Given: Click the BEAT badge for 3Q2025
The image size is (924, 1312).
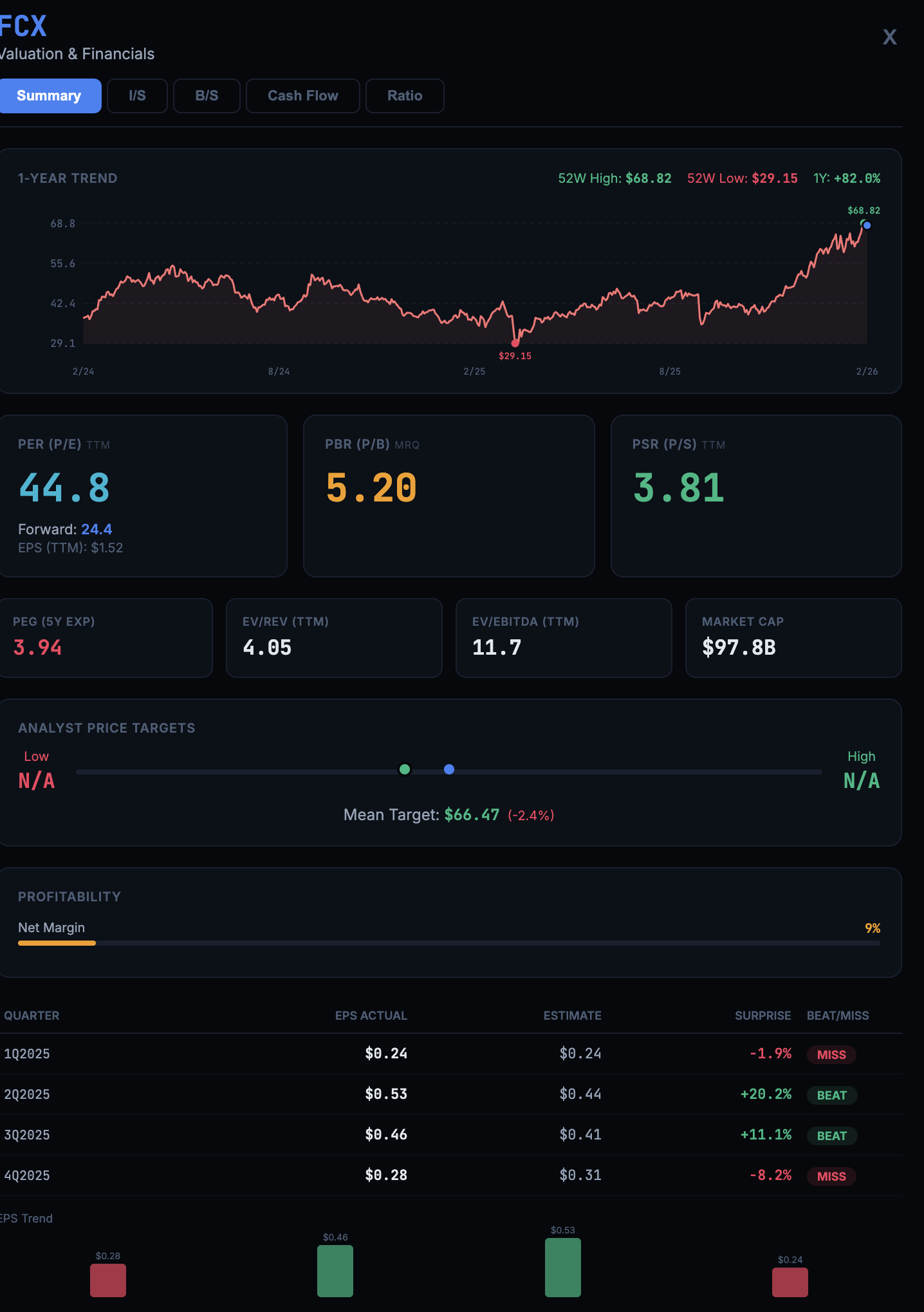Looking at the screenshot, I should coord(831,1136).
